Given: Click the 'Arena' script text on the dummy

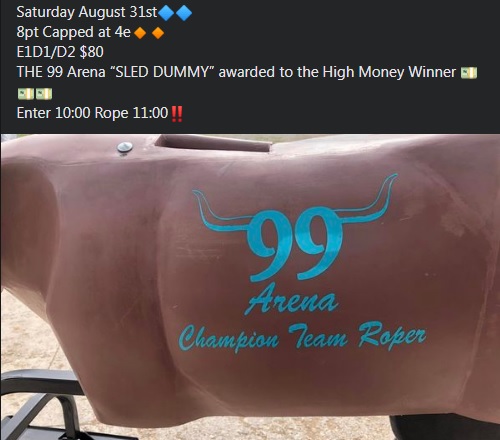Looking at the screenshot, I should [292, 299].
